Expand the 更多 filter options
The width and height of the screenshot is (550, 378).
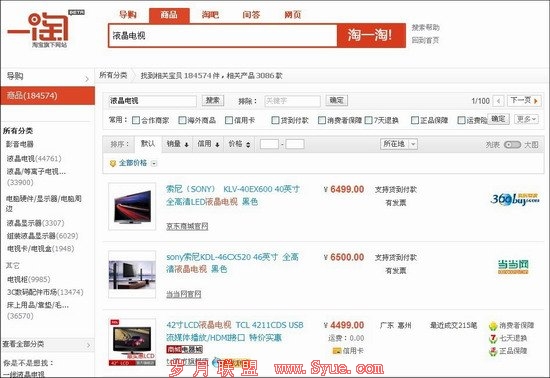(526, 119)
